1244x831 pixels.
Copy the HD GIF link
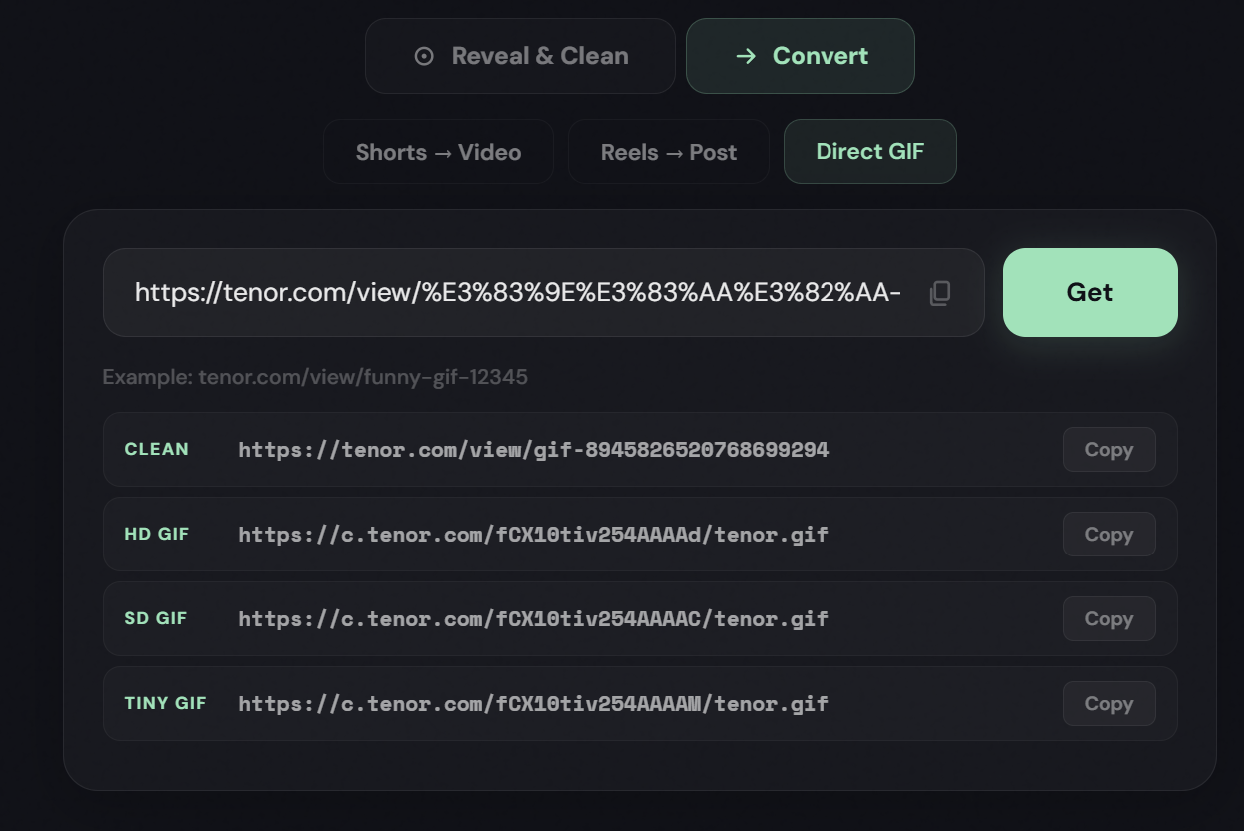(x=1108, y=534)
